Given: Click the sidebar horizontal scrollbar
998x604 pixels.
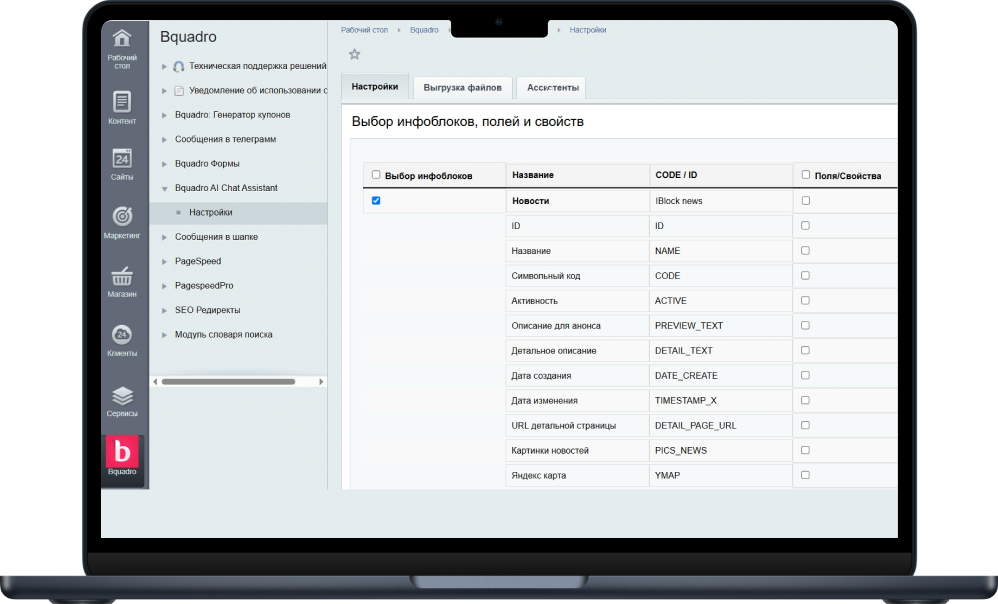Looking at the screenshot, I should (228, 381).
